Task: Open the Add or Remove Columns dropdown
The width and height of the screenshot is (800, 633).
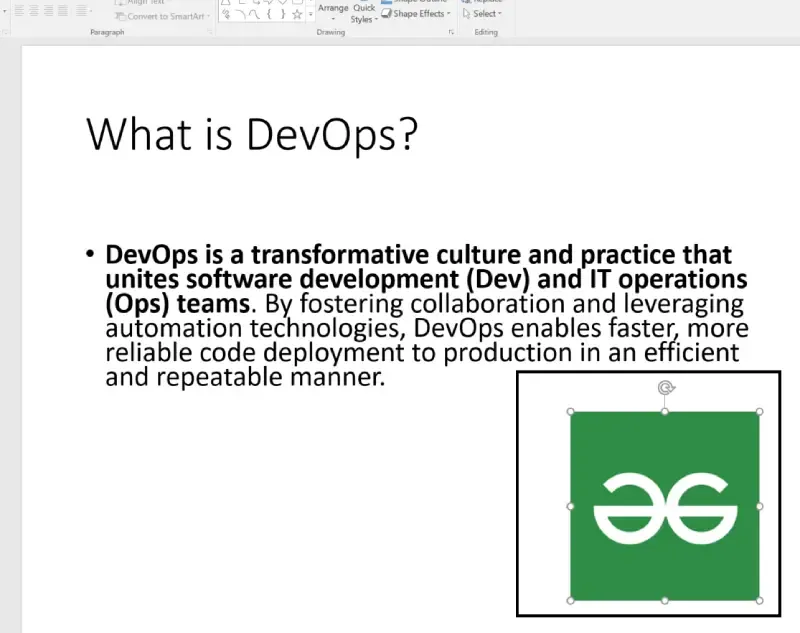Action: tap(84, 10)
